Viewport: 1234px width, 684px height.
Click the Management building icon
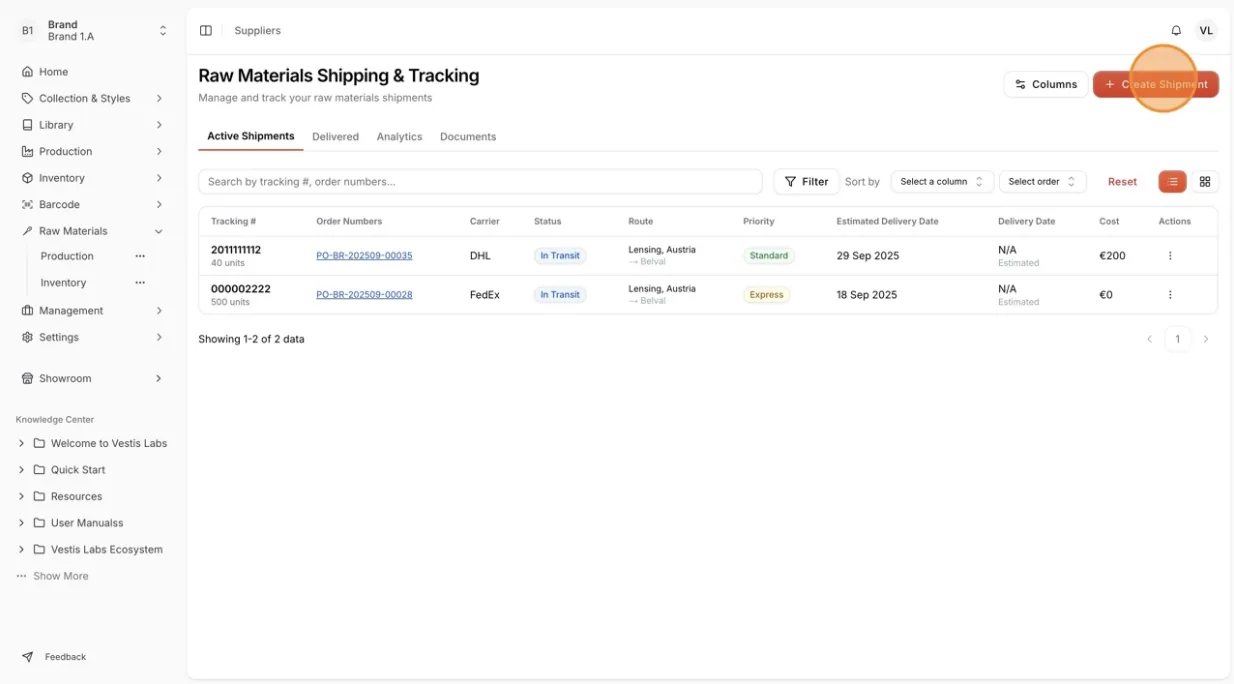coord(27,310)
